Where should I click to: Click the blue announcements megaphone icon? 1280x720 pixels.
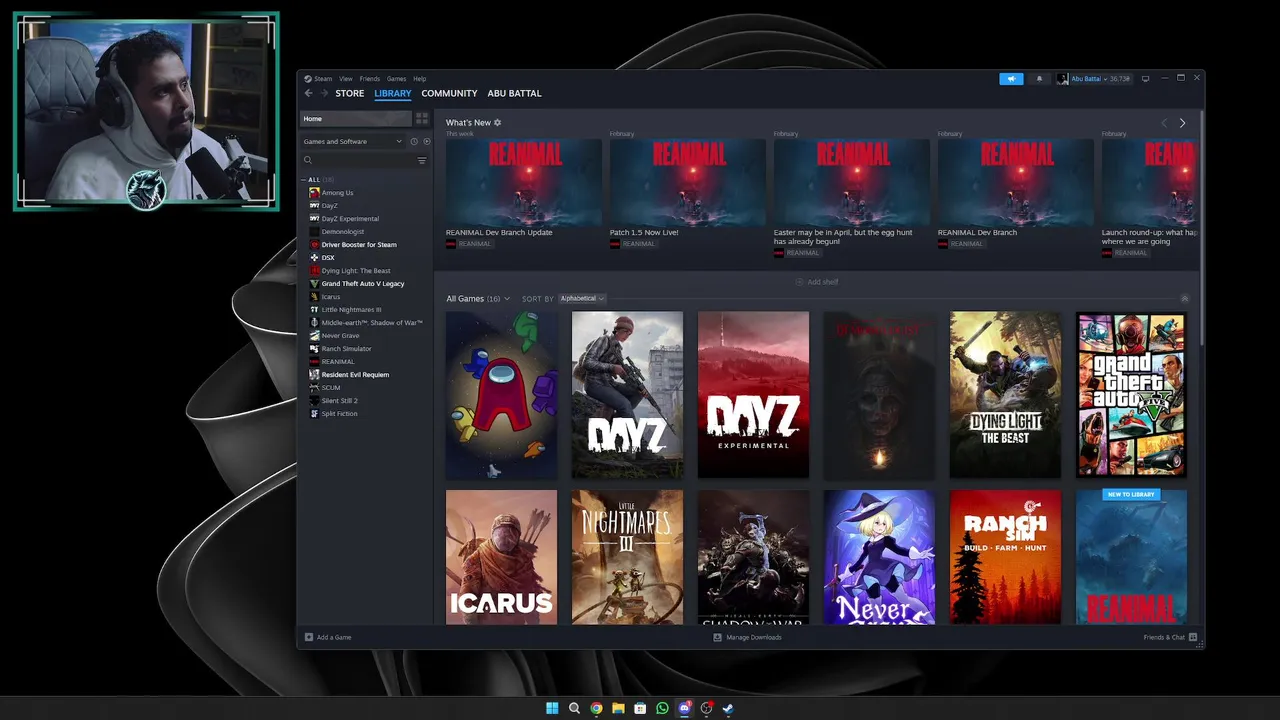[x=1011, y=79]
